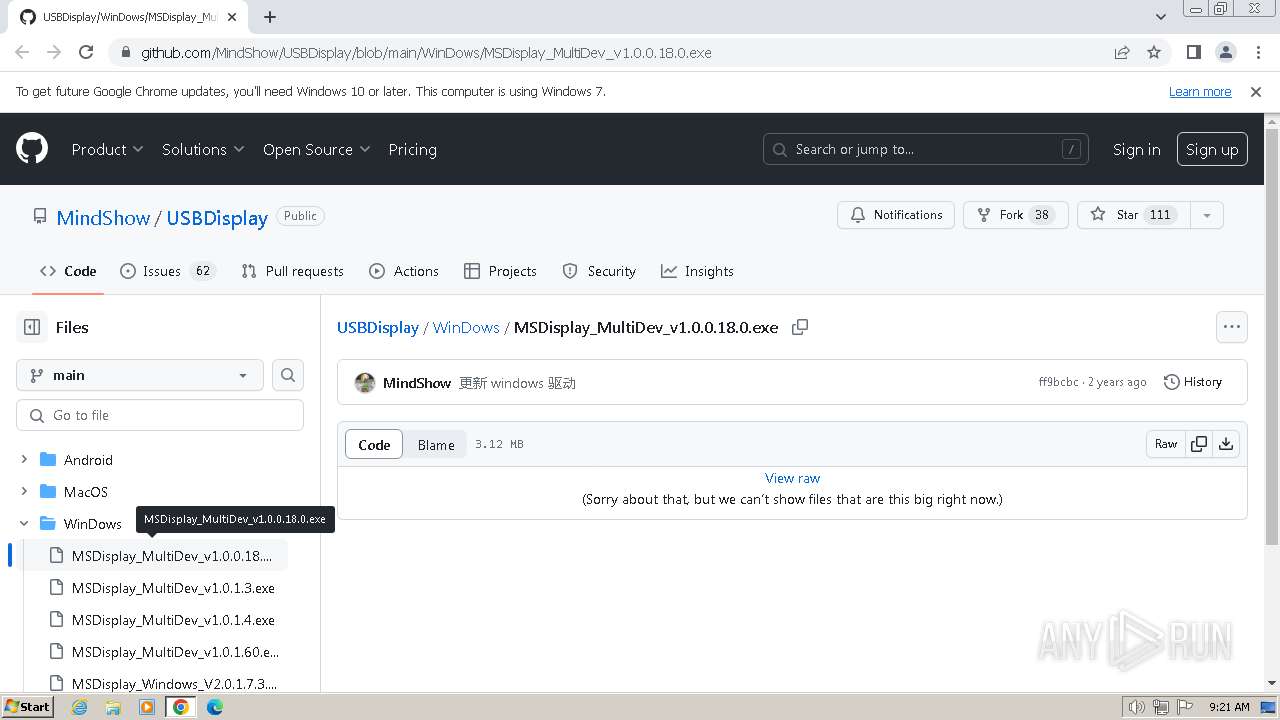This screenshot has width=1280, height=720.
Task: Expand the Product menu
Action: tap(107, 149)
